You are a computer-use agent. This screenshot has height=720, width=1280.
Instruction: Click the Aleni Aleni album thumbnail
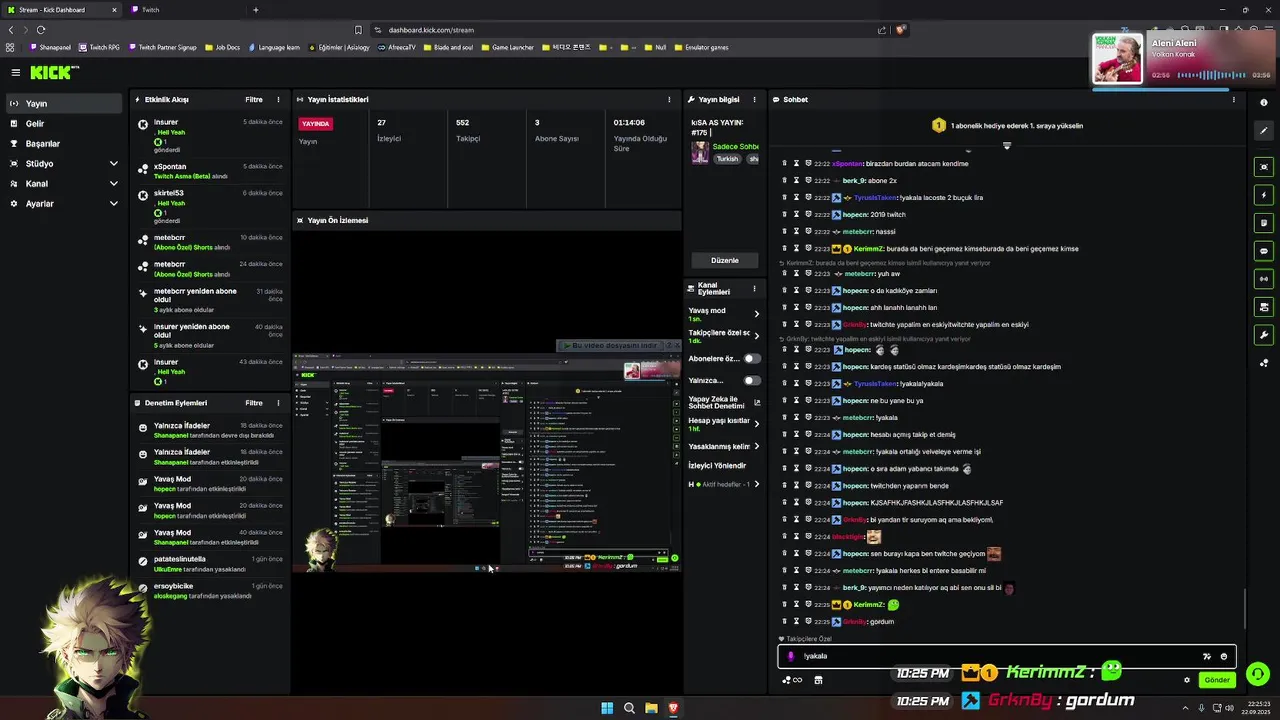pyautogui.click(x=1117, y=59)
